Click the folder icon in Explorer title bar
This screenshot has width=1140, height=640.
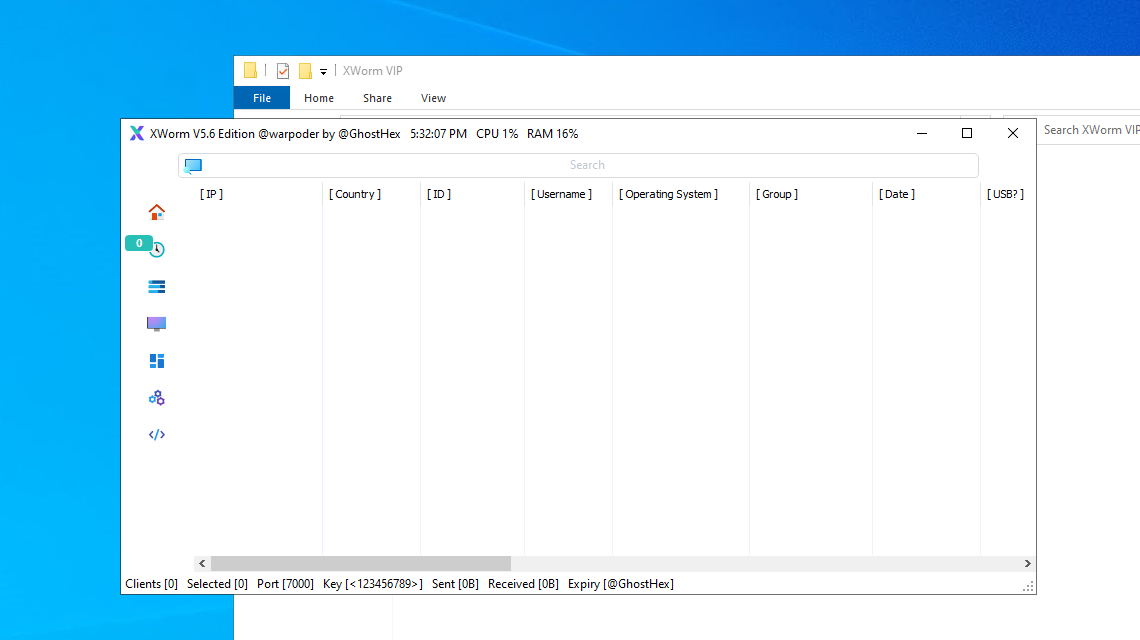click(x=250, y=71)
